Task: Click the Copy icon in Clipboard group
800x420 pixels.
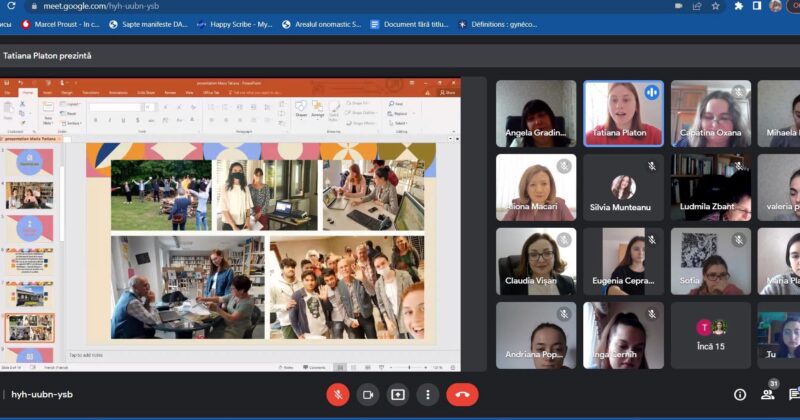Action: [22, 113]
